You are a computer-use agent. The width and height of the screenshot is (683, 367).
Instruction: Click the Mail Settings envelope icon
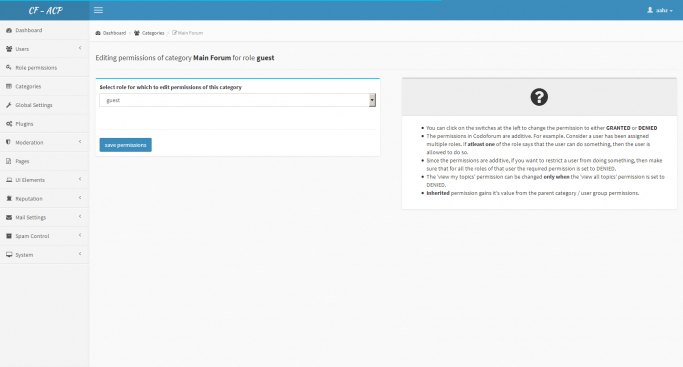9,217
